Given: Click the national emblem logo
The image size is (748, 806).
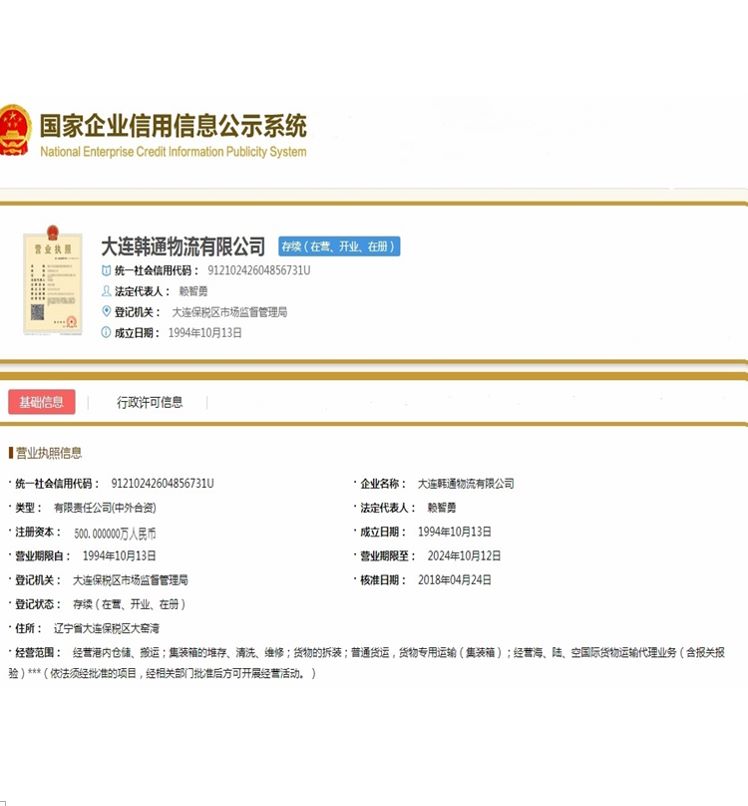Looking at the screenshot, I should (15, 130).
